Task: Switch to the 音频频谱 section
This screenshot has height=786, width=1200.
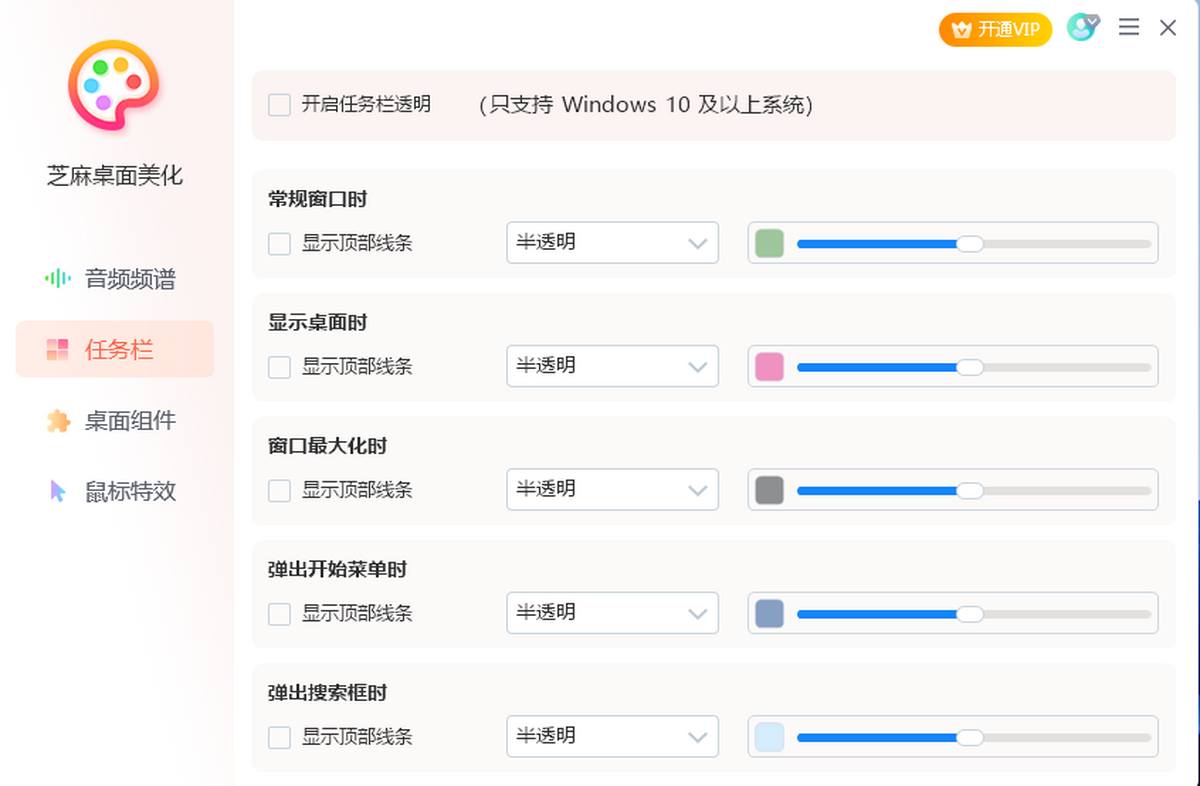Action: point(129,278)
